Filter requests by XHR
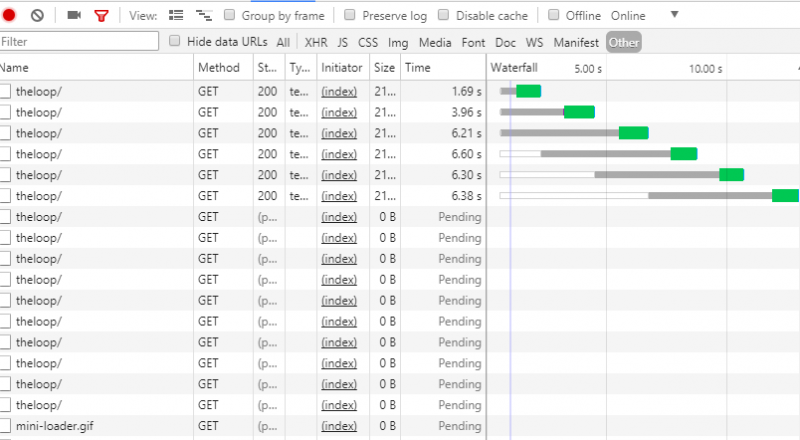 pos(316,42)
